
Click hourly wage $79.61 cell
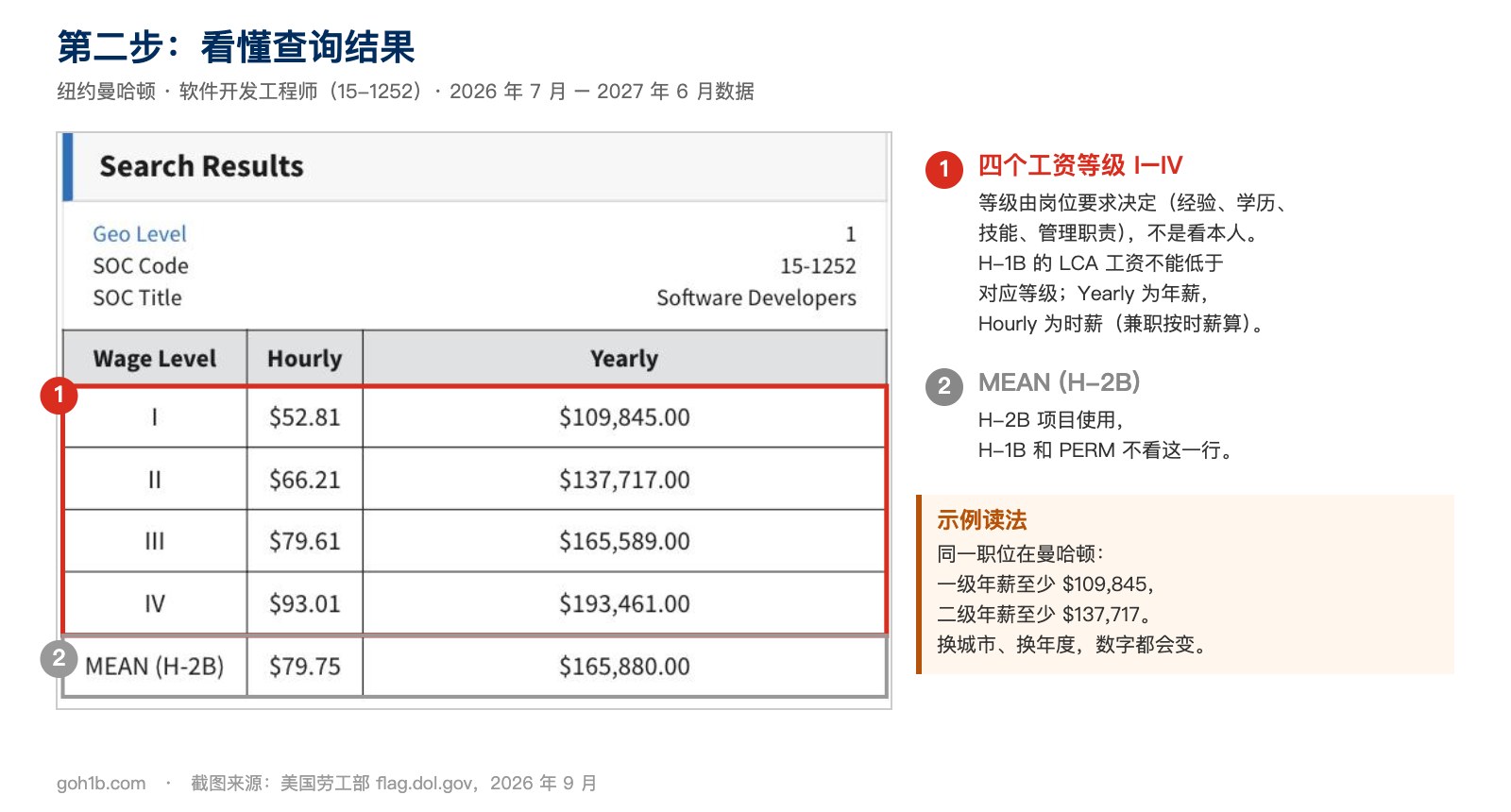tap(304, 541)
